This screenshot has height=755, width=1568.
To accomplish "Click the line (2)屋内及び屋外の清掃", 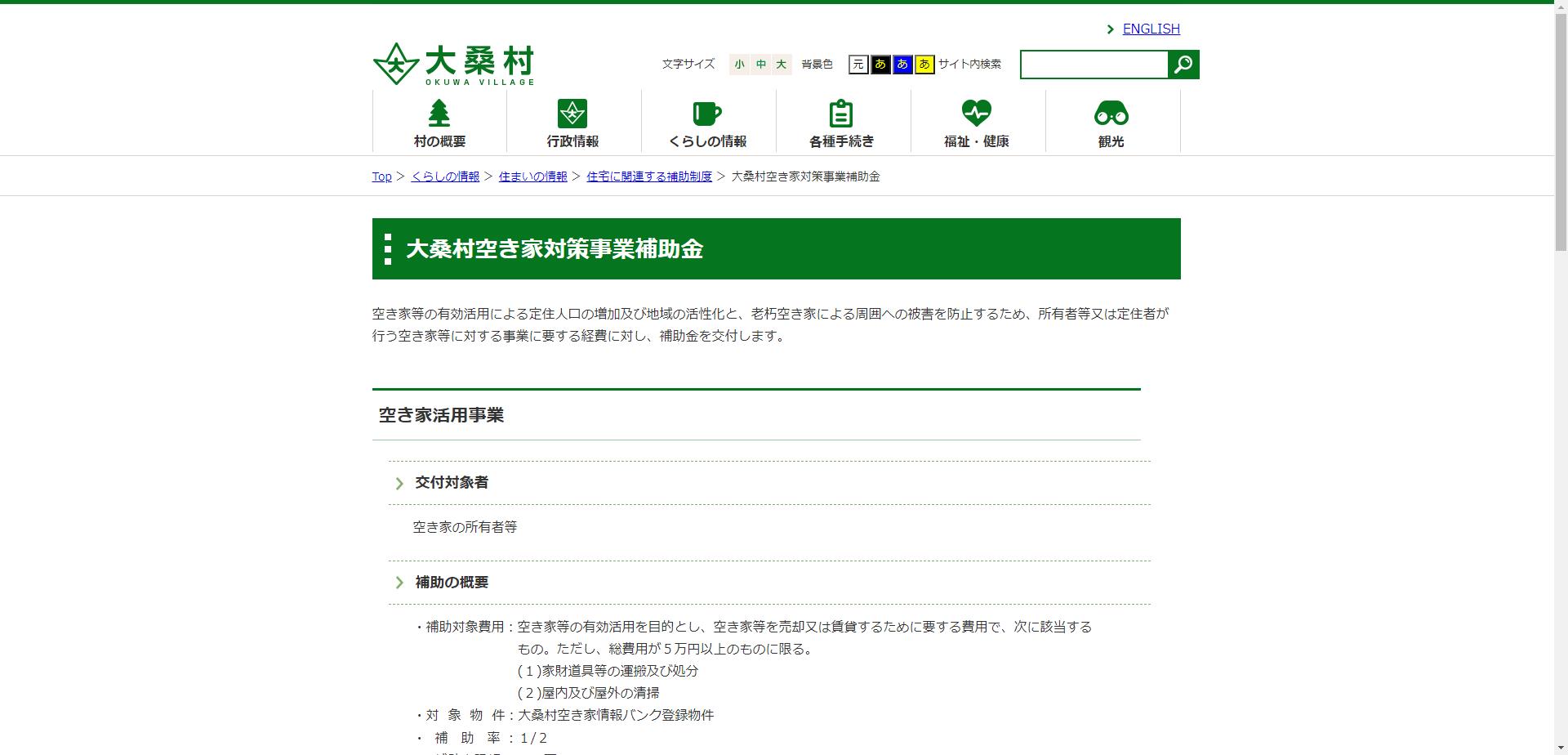I will pos(589,693).
